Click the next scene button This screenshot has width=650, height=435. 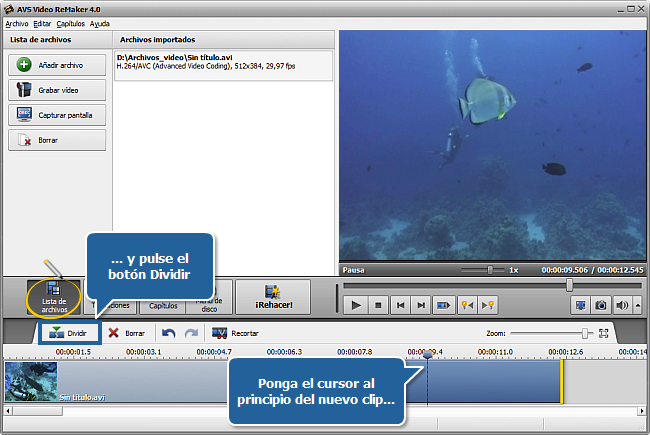443,305
